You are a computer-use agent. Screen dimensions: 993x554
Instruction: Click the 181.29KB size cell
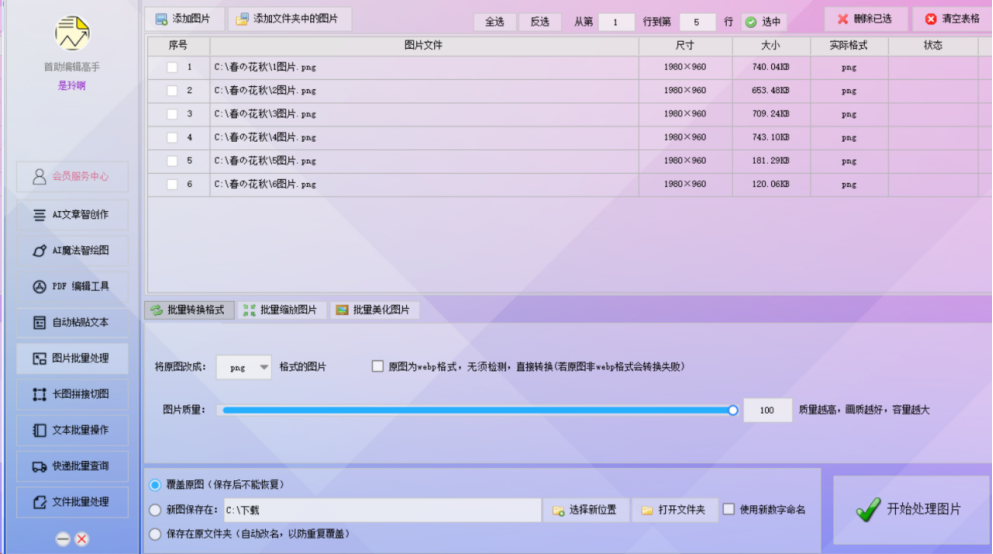click(771, 161)
